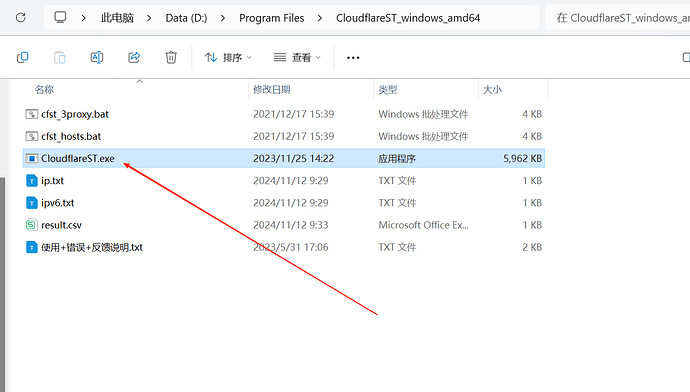
Task: Select the cfst_hosts.bat file name
Action: [x=71, y=136]
